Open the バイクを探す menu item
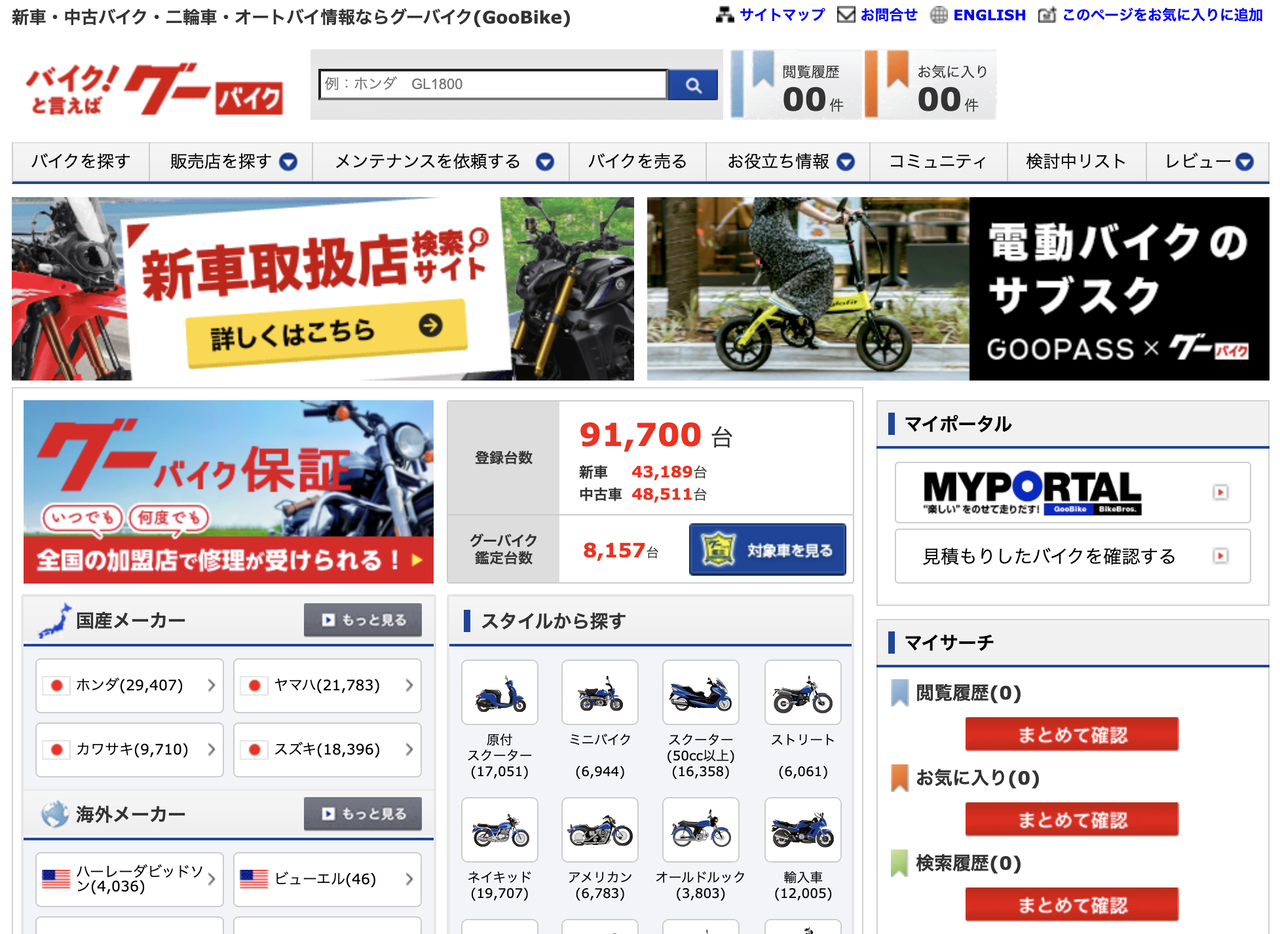Image resolution: width=1280 pixels, height=934 pixels. pos(81,162)
